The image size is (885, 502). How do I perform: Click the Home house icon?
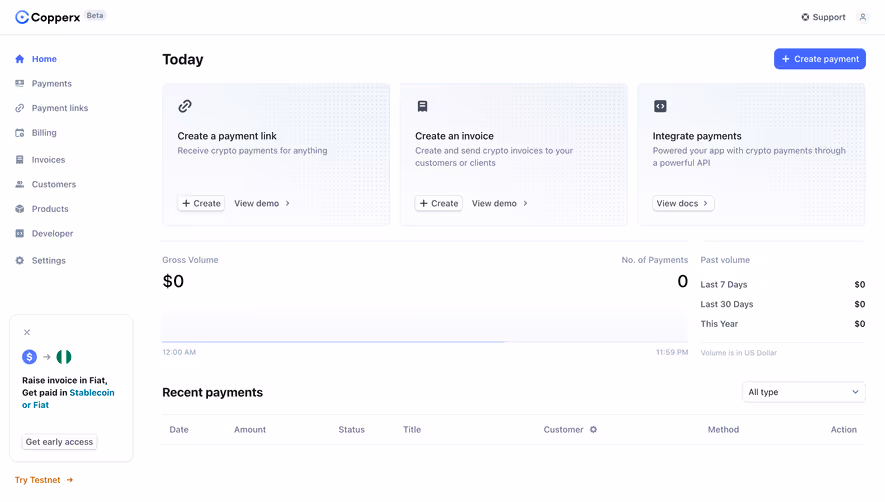coord(20,59)
